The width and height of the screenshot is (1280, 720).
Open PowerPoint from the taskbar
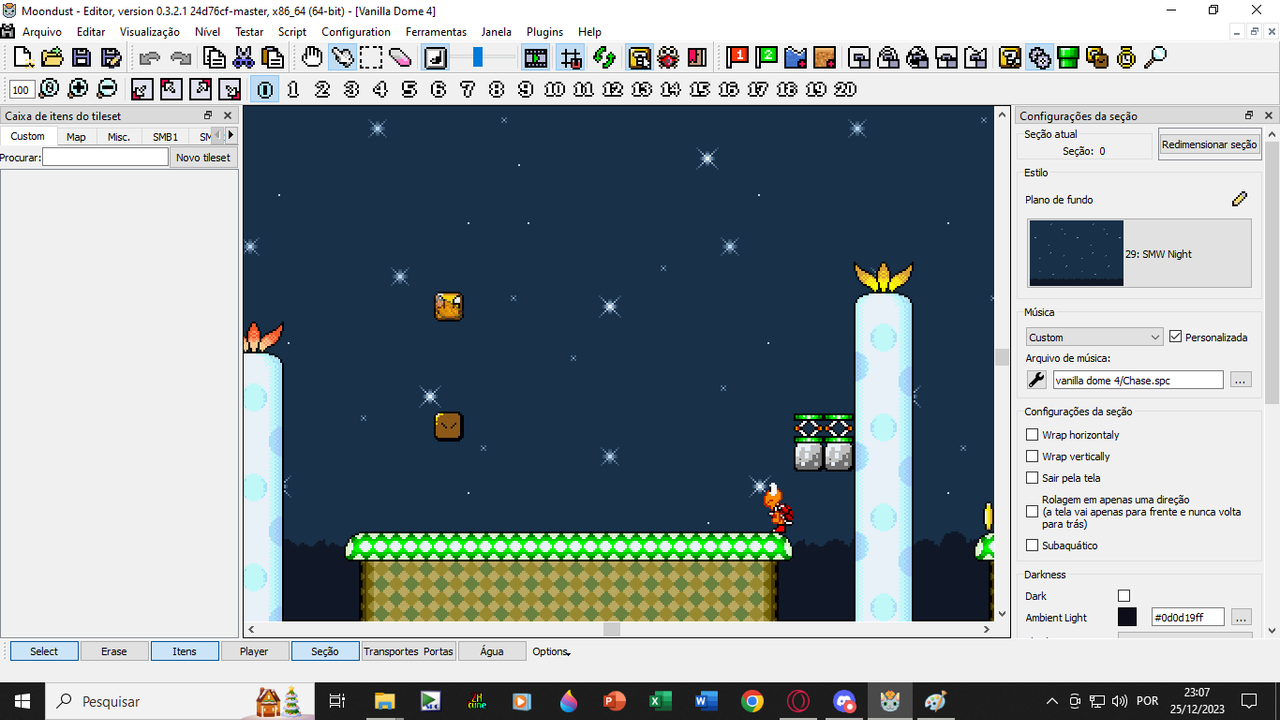[614, 701]
